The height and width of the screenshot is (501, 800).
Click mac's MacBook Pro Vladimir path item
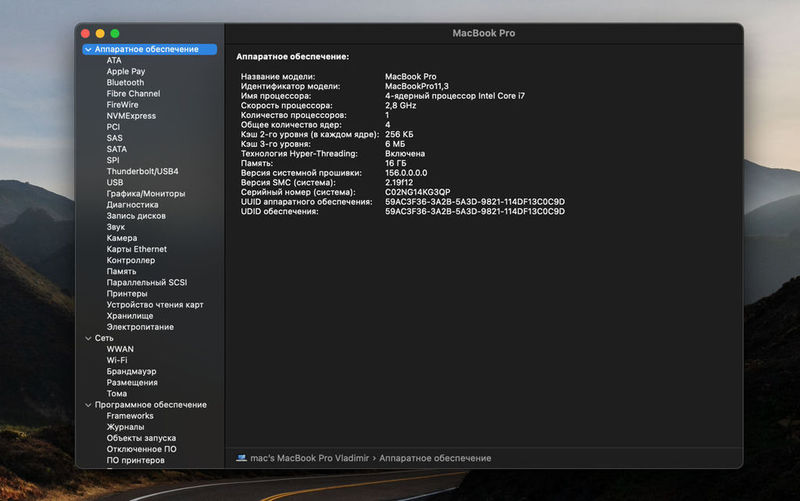(x=309, y=458)
